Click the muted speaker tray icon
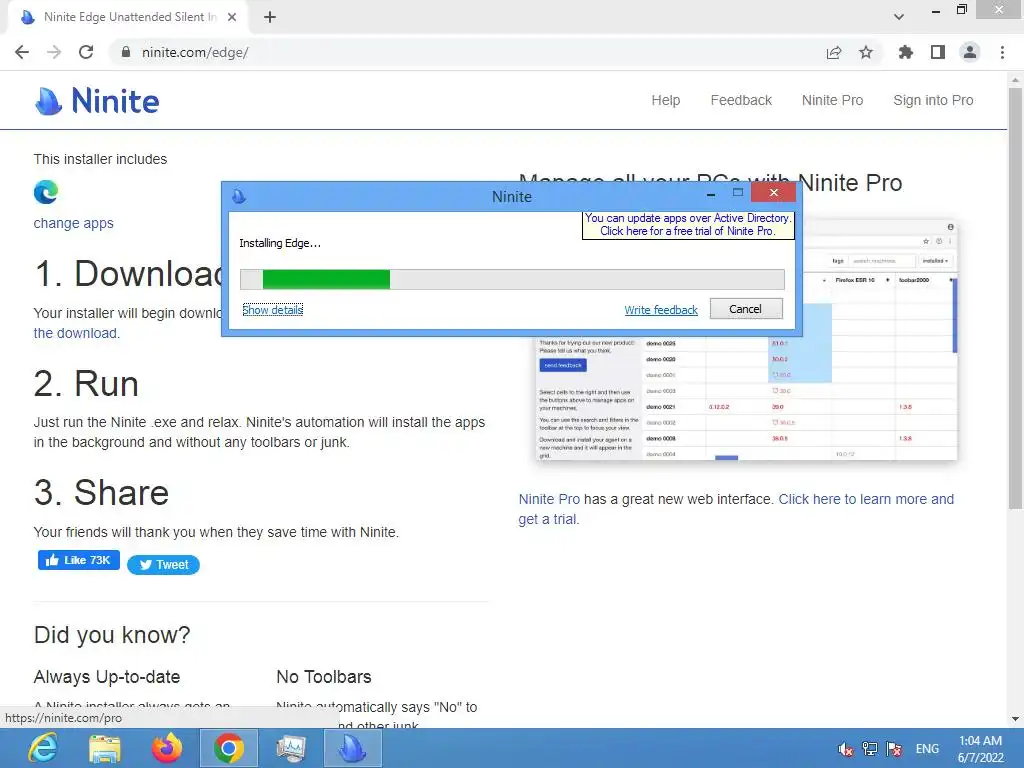The image size is (1024, 768). pos(845,749)
